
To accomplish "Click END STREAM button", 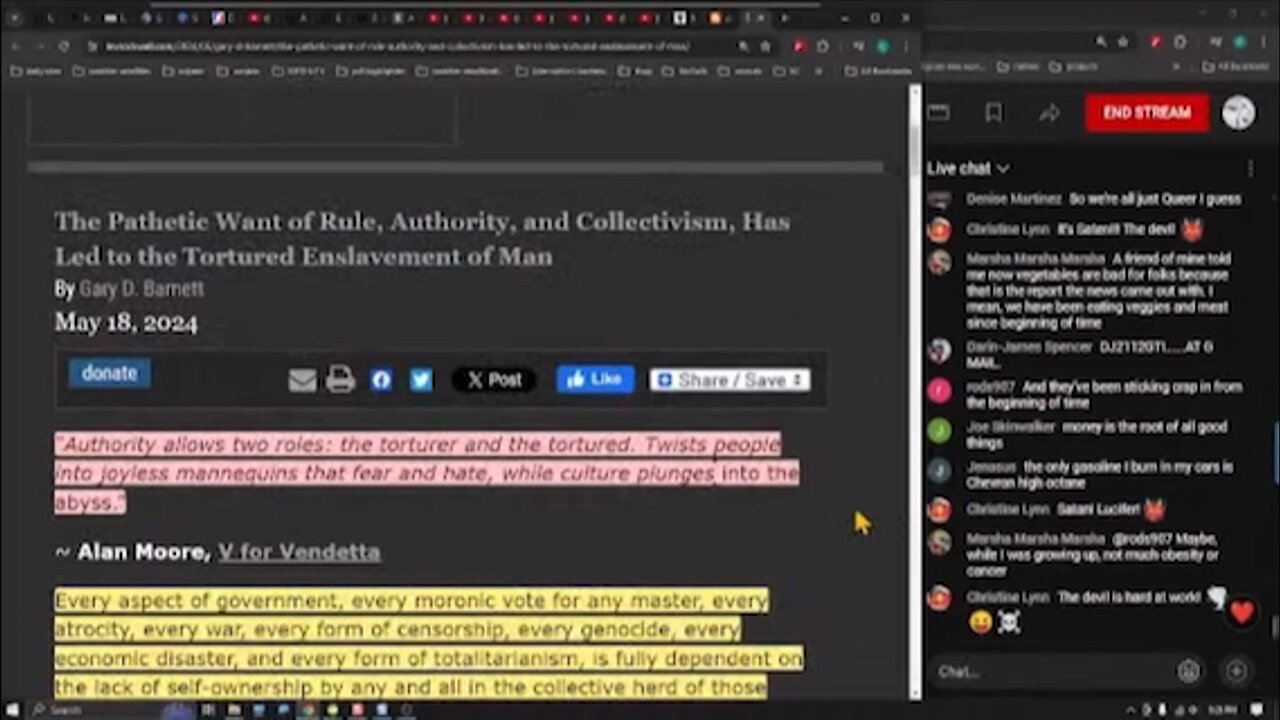I will tap(1147, 113).
